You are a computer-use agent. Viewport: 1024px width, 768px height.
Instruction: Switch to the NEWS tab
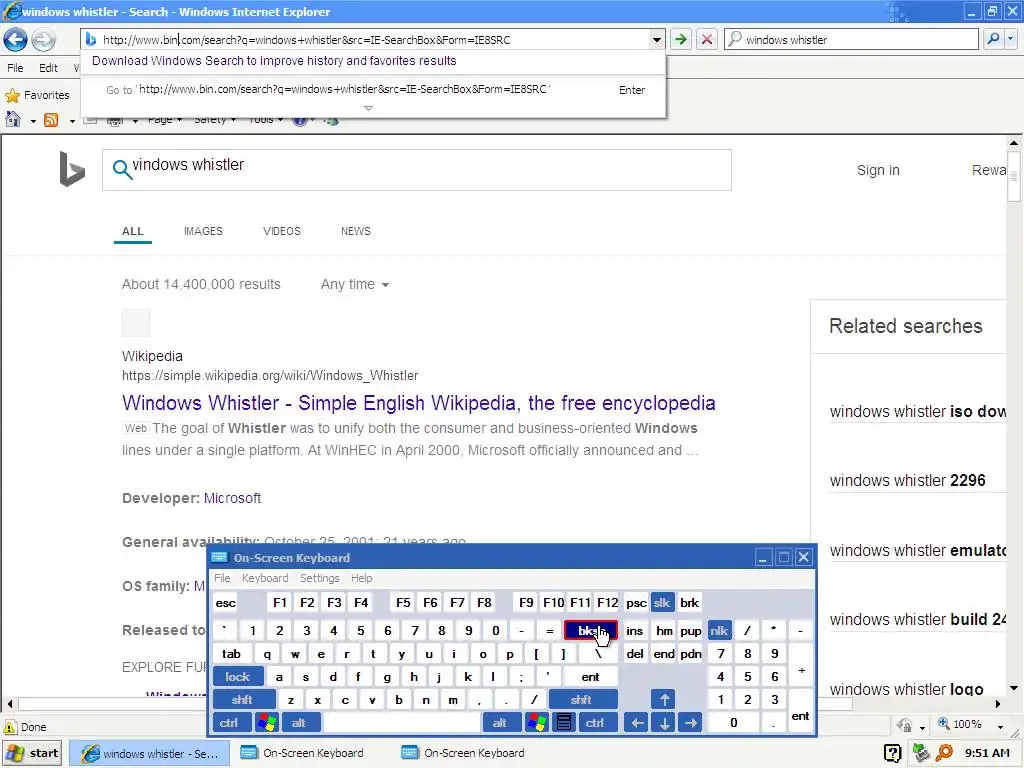click(355, 231)
